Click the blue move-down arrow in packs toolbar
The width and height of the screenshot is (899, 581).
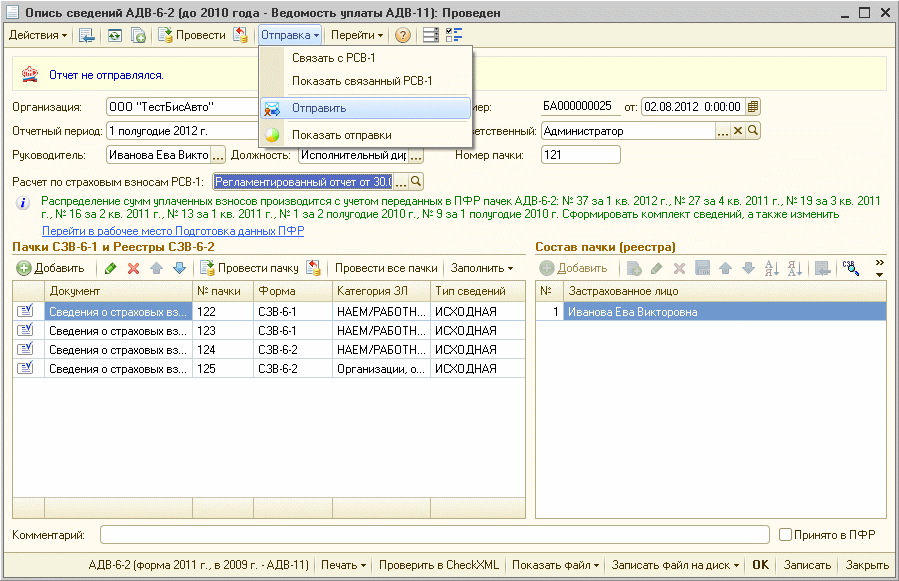179,268
